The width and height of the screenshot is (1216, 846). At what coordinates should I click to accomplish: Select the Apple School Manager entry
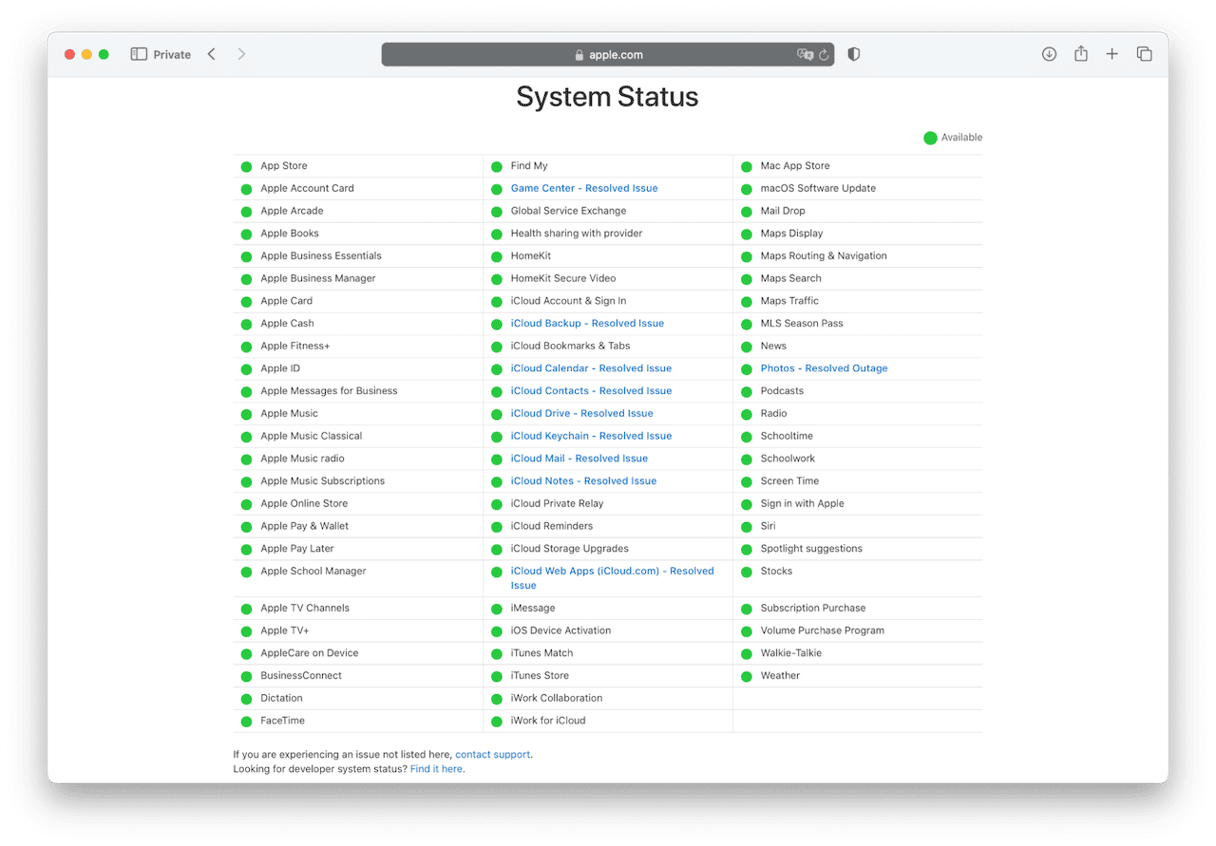click(x=313, y=571)
